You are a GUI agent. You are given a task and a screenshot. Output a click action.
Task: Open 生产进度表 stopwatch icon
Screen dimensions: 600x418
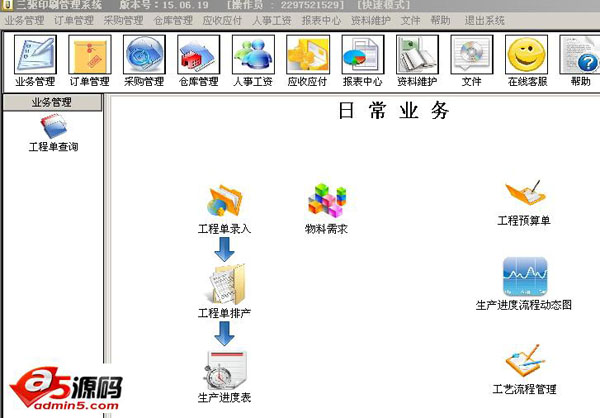pyautogui.click(x=225, y=370)
